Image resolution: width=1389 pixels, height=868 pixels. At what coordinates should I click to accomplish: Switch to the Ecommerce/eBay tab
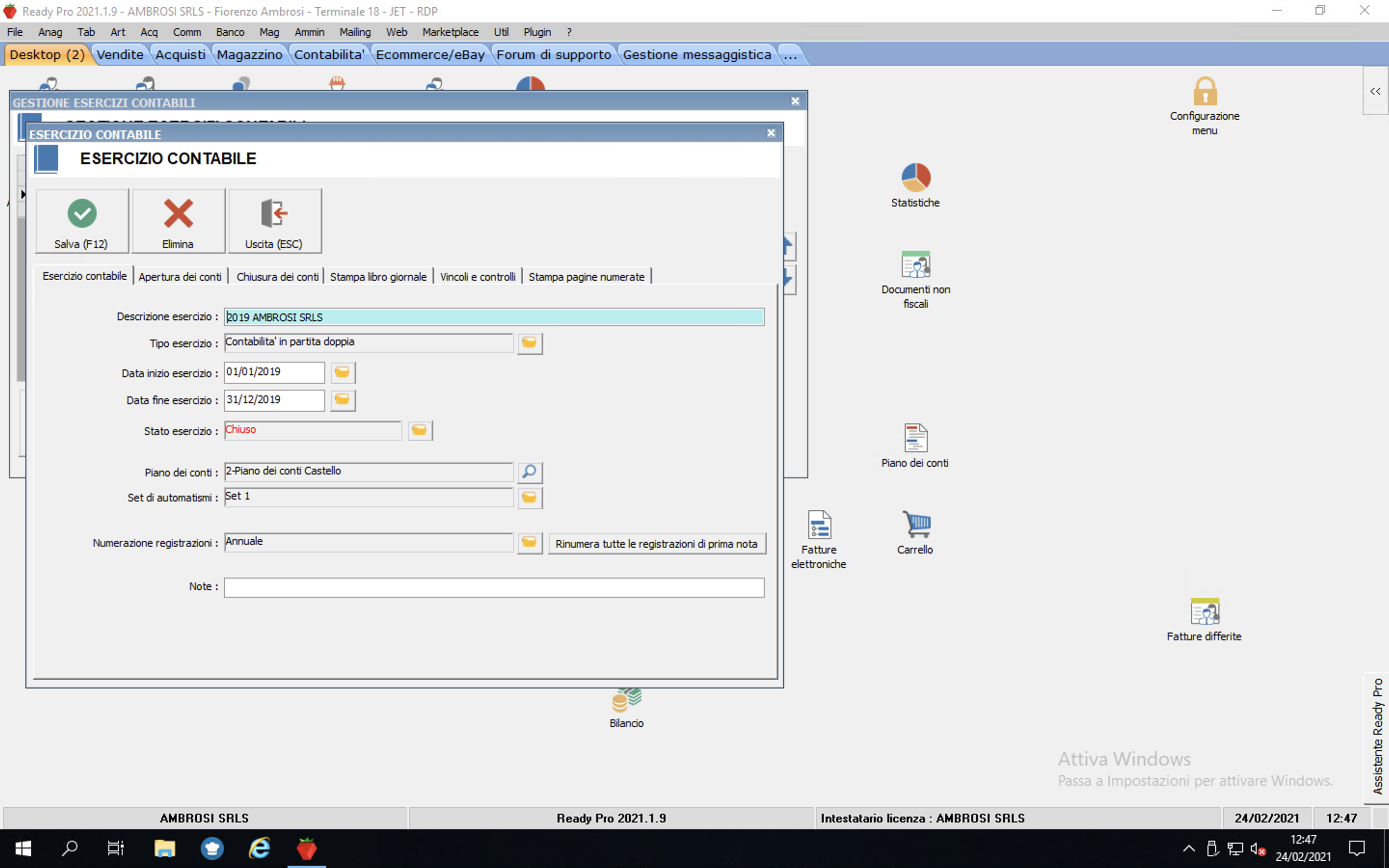click(431, 54)
